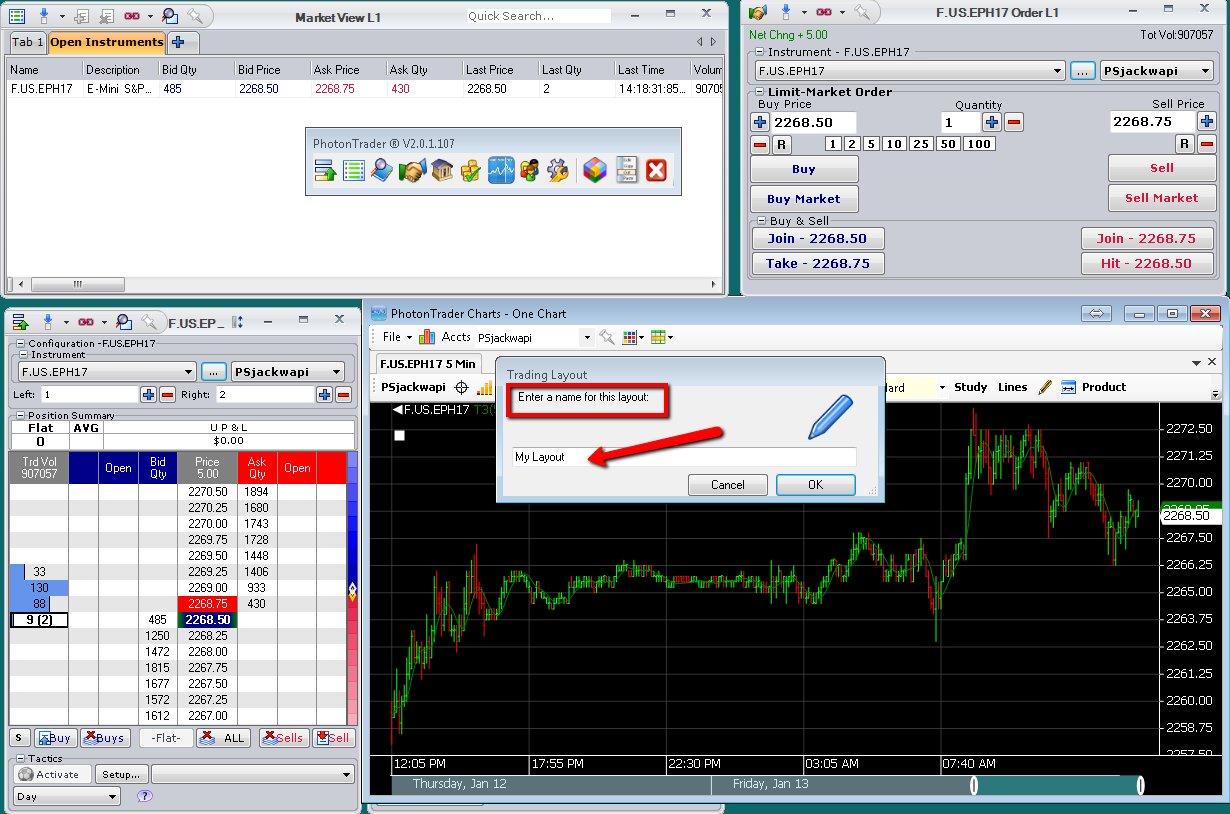Image resolution: width=1230 pixels, height=814 pixels.
Task: Click the layout name input field
Action: (x=684, y=457)
